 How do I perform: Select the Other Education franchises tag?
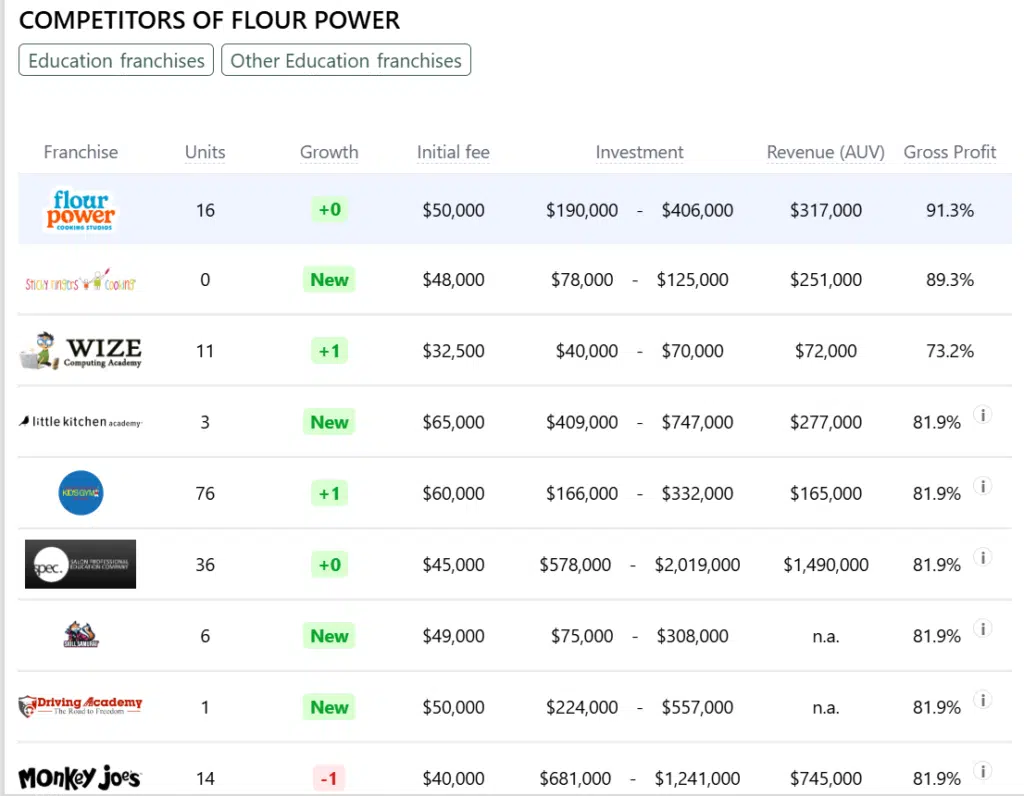pos(346,60)
